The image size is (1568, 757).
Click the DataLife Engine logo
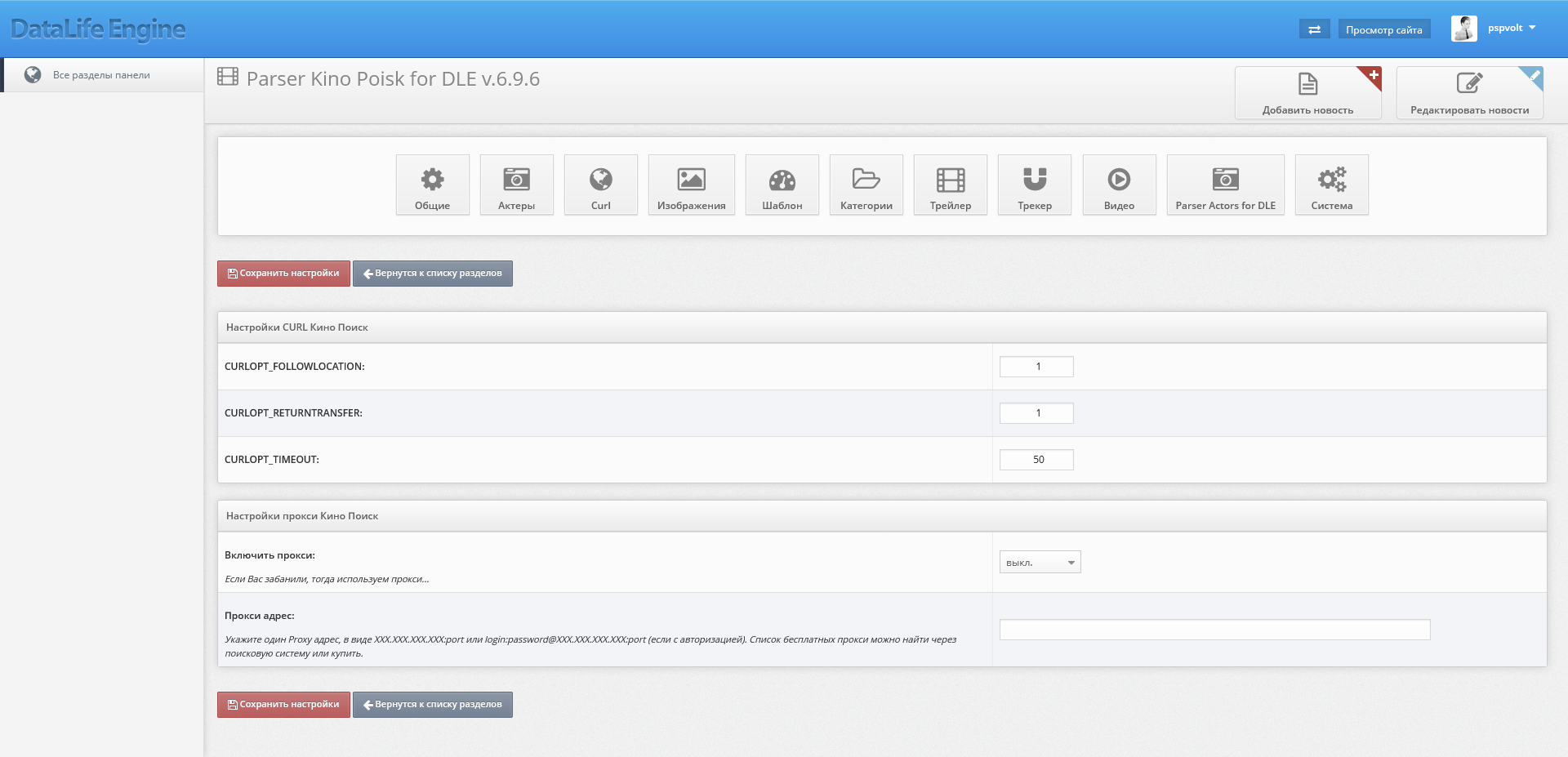point(98,29)
